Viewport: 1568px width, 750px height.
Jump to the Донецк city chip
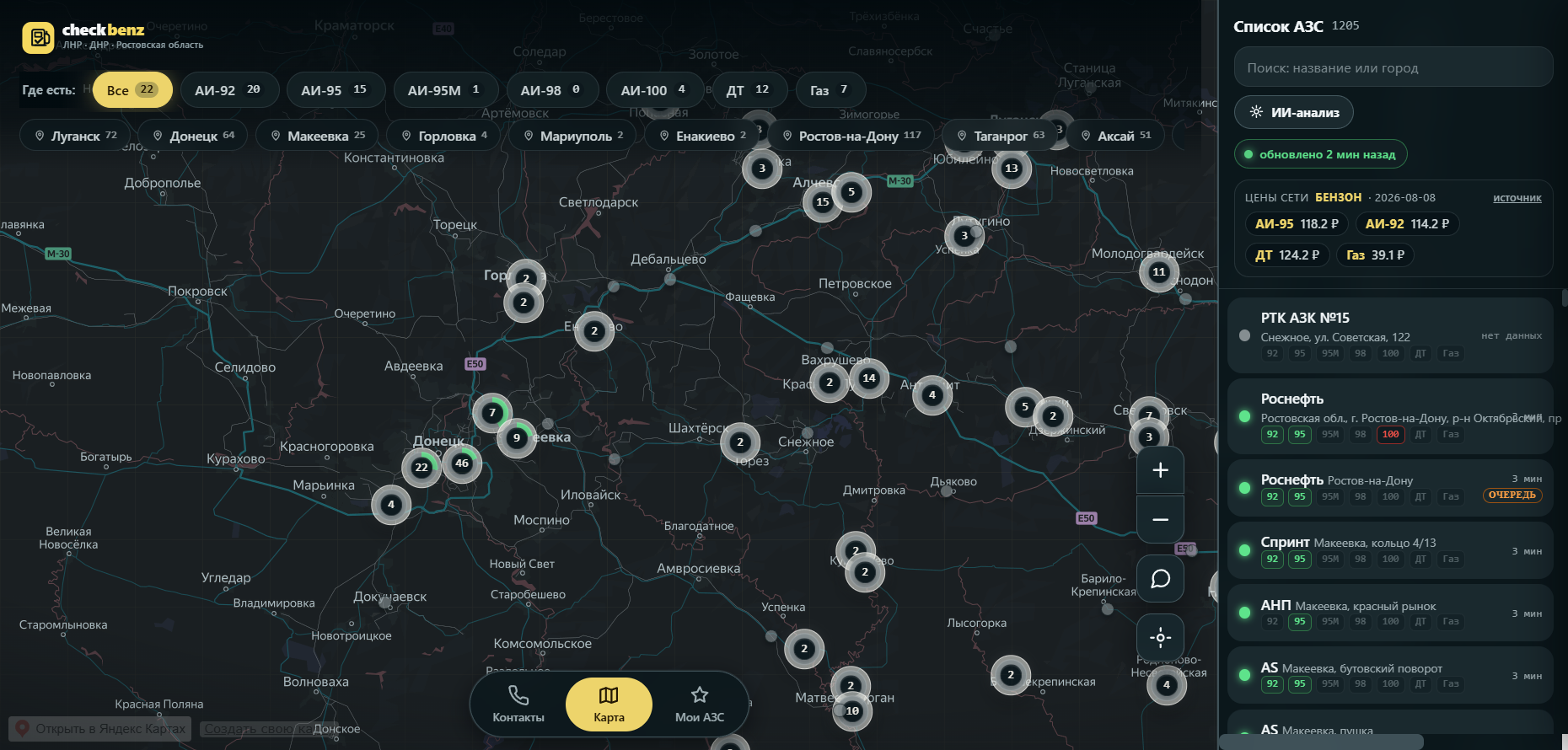click(193, 136)
